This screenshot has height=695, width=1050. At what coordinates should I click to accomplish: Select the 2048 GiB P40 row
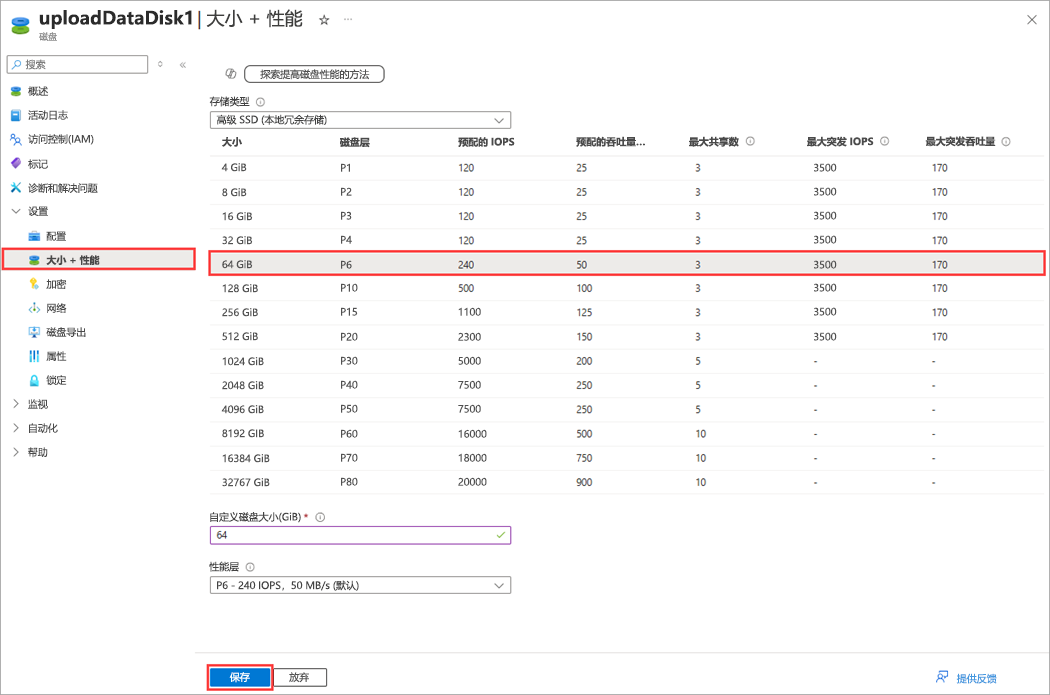627,385
